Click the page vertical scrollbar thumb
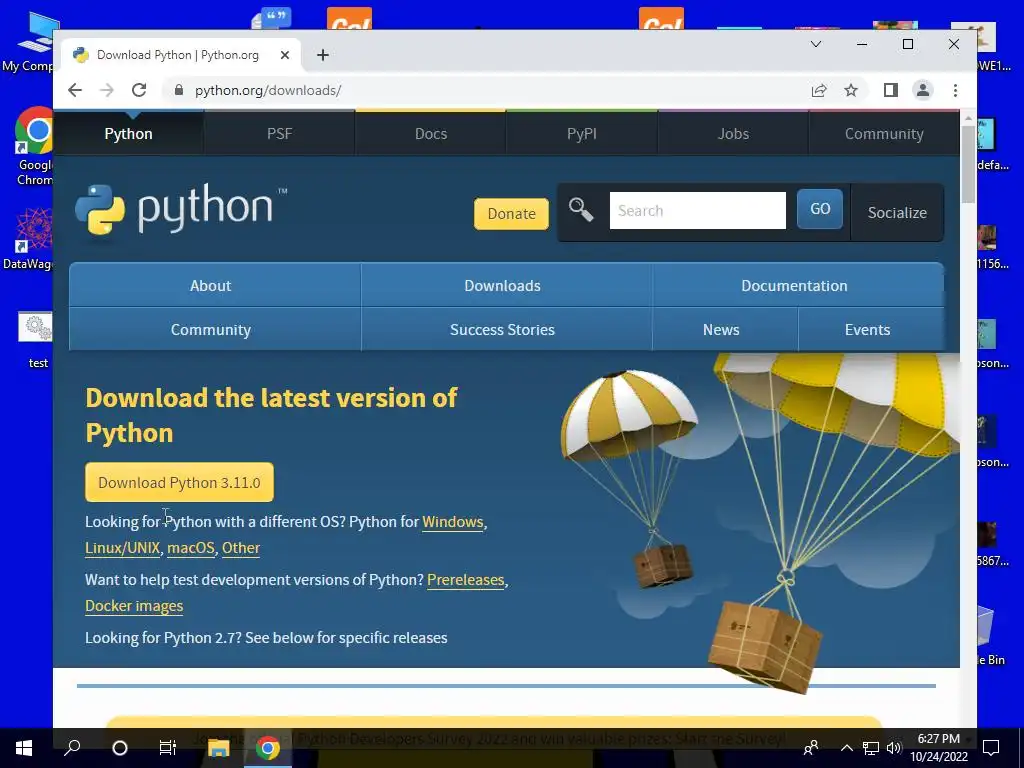This screenshot has width=1024, height=768. (x=968, y=163)
